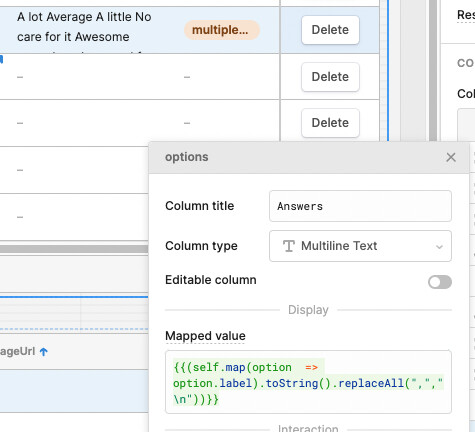Click the Mapped value label
This screenshot has width=475, height=432.
(205, 336)
